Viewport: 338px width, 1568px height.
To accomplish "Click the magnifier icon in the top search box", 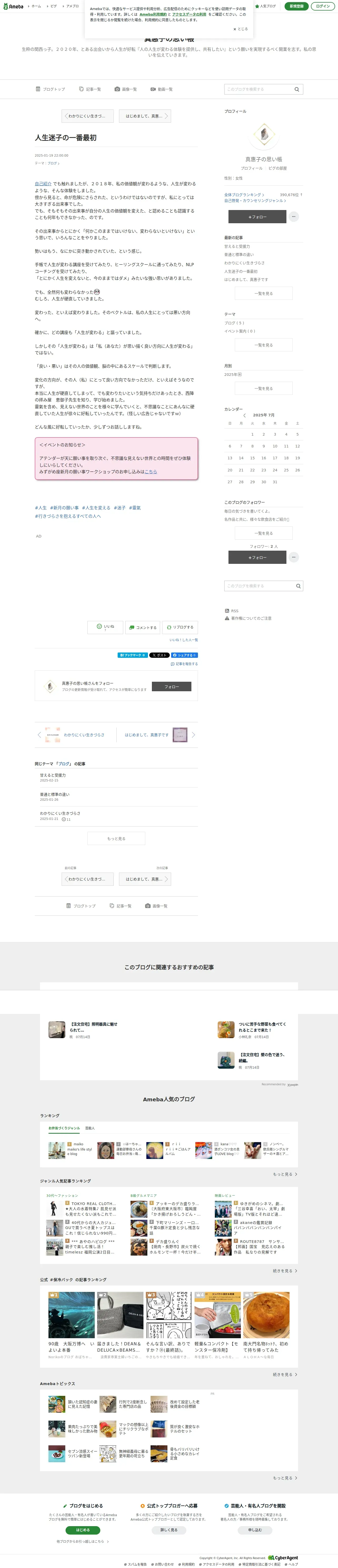I will pos(297,89).
